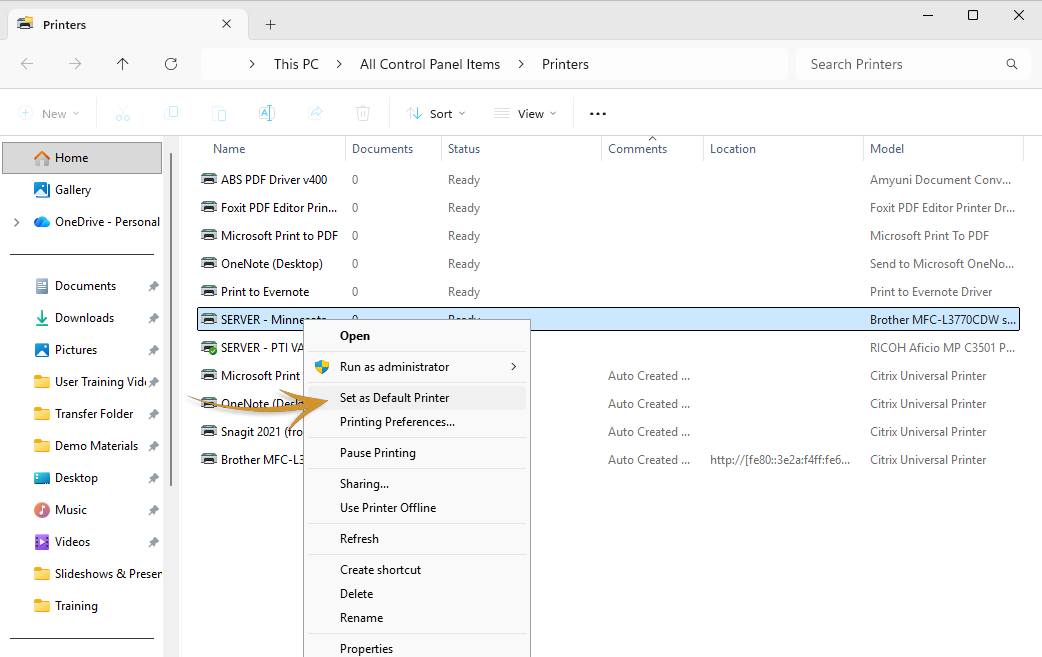
Task: Click This PC in the address bar
Action: coord(296,64)
